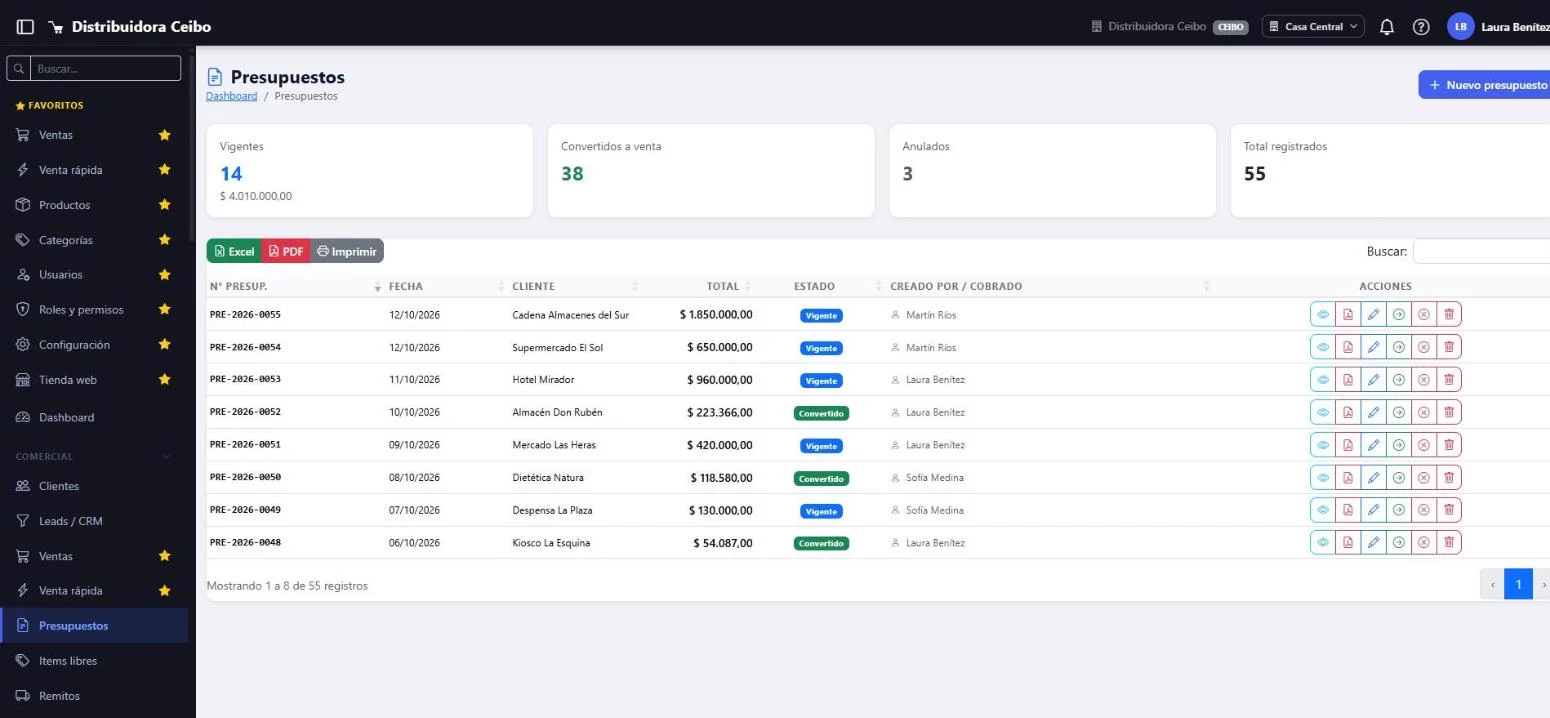The width and height of the screenshot is (1550, 718).
Task: Unstar Configuración in the favorites list
Action: point(165,345)
